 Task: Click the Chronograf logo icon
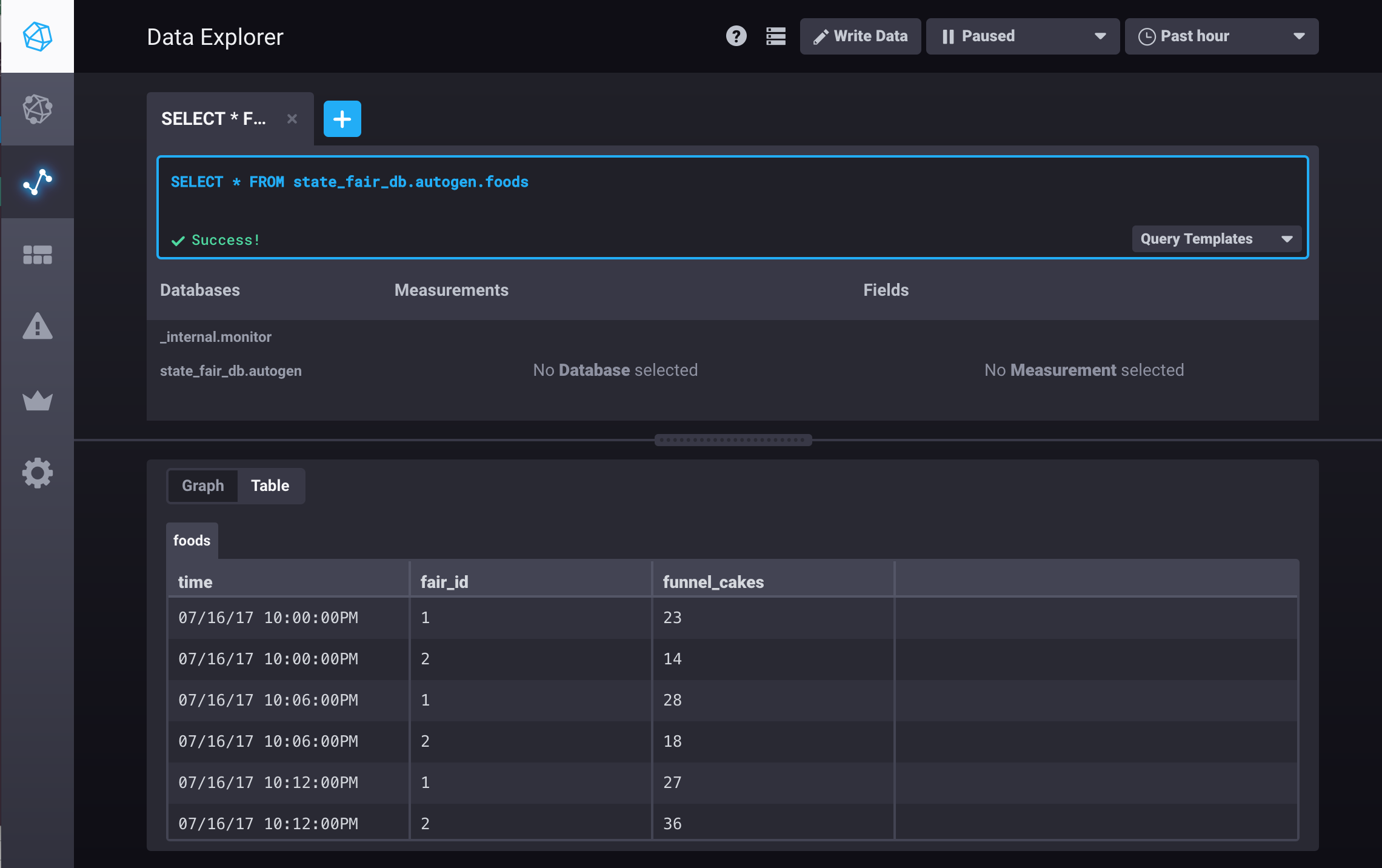coord(37,36)
